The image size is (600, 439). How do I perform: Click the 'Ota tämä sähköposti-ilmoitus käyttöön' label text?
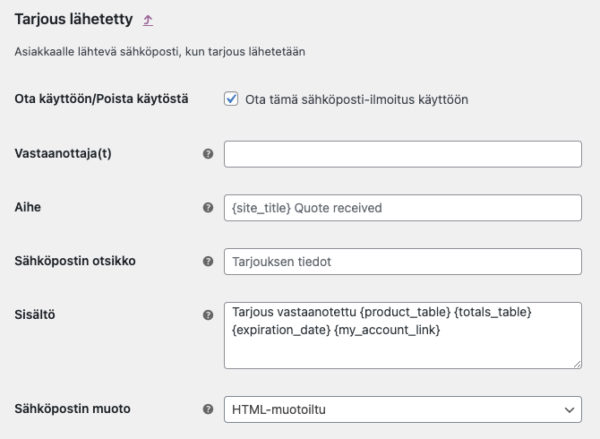click(x=357, y=100)
